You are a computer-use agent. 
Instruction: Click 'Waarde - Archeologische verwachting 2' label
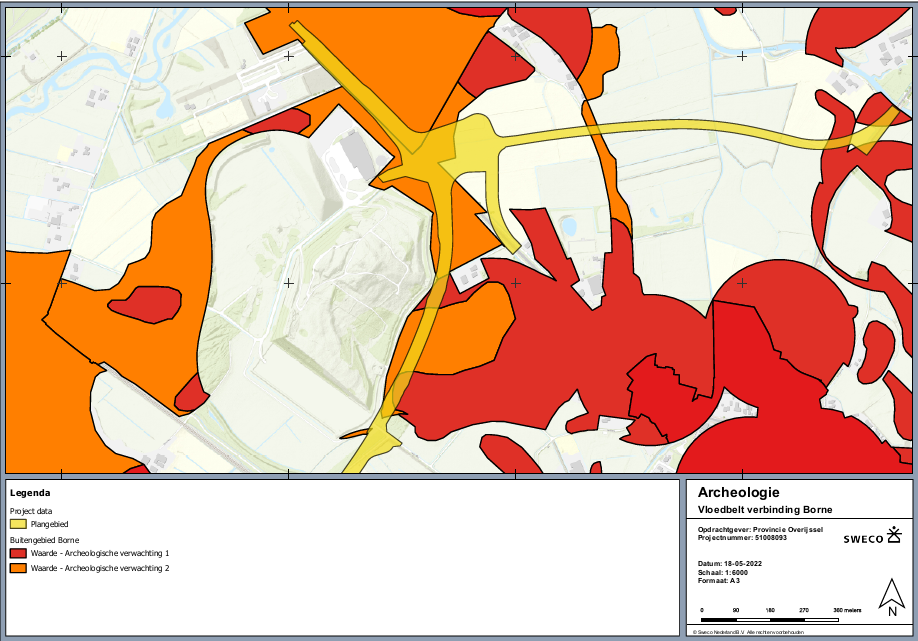coord(100,568)
